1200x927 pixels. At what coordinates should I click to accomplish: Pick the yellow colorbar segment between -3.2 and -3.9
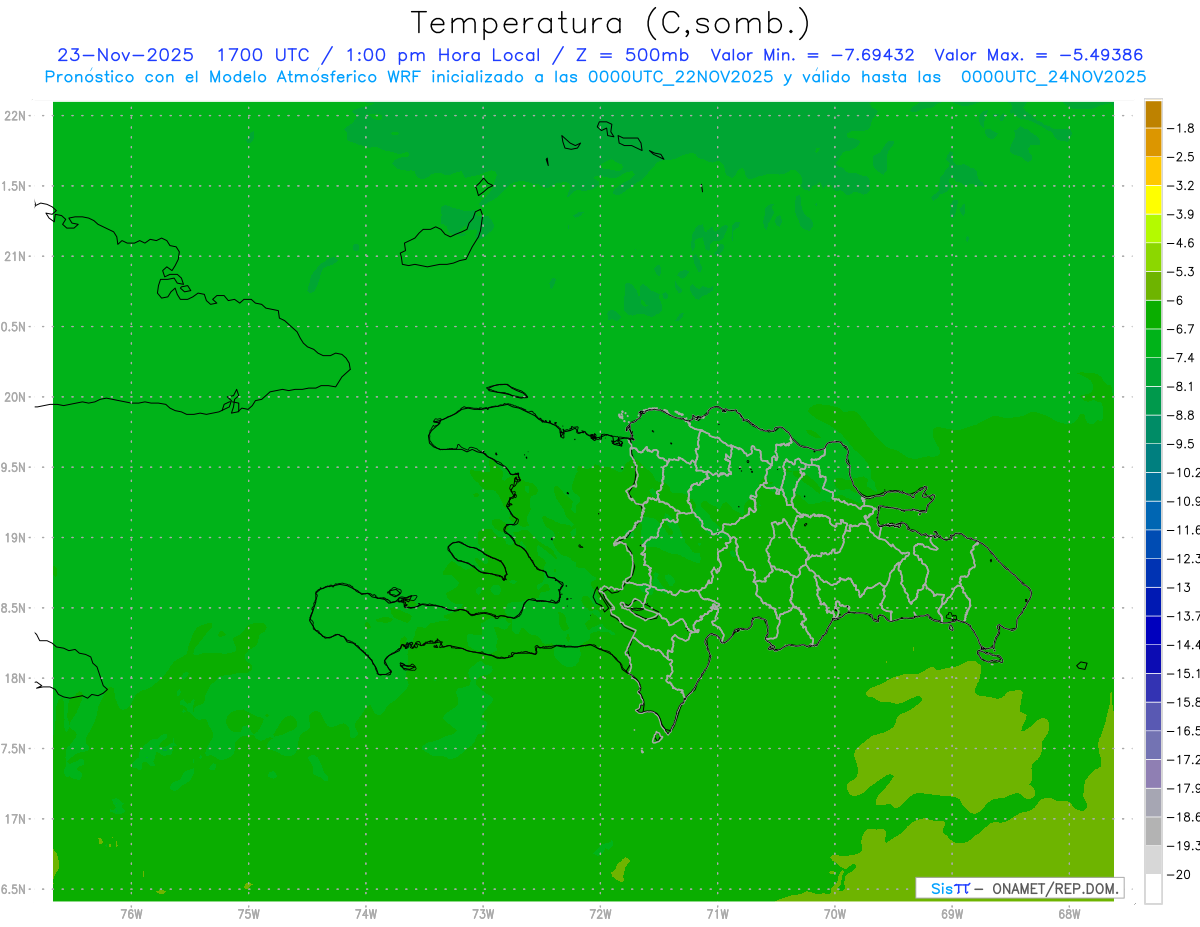[1153, 200]
